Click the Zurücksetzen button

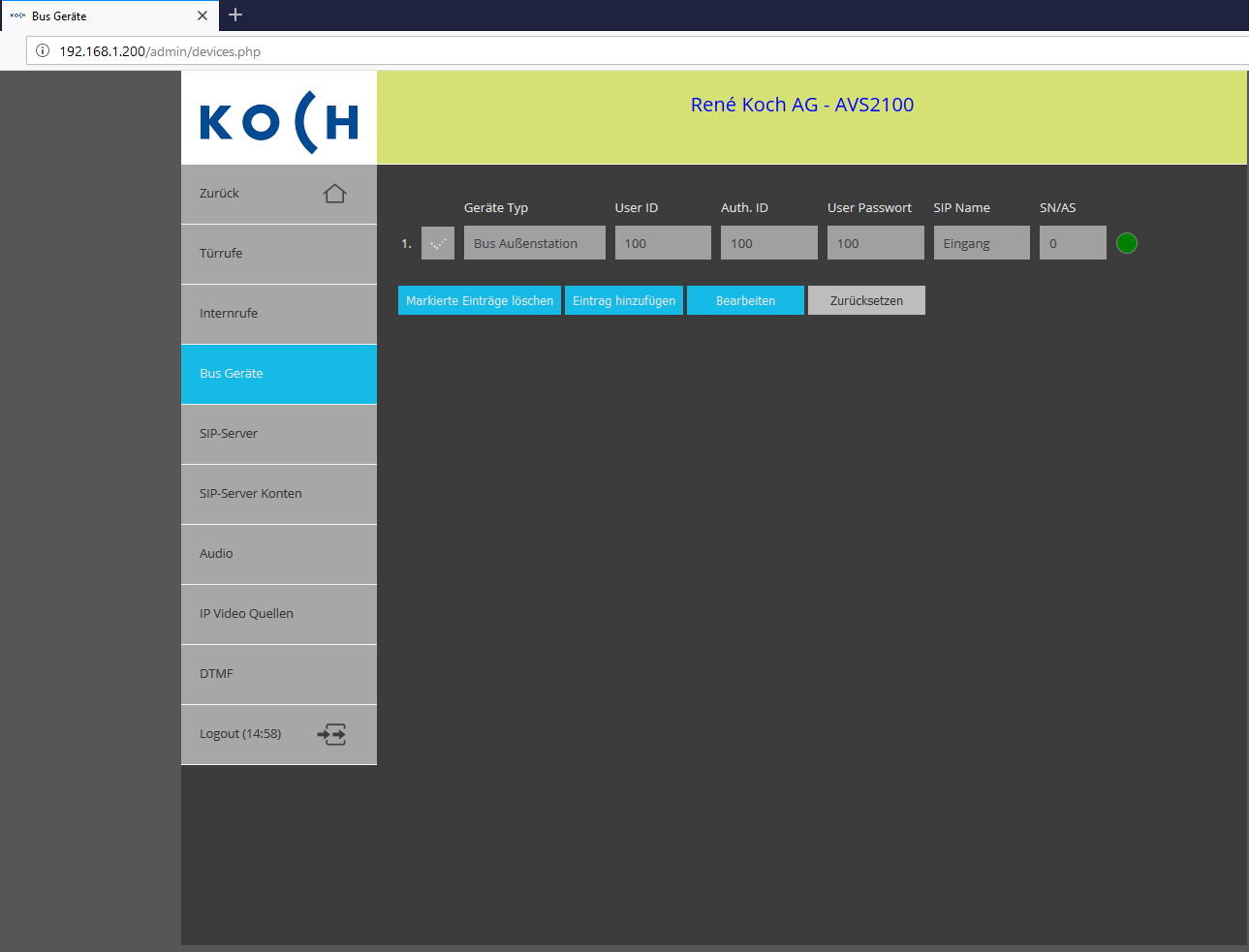[x=866, y=300]
